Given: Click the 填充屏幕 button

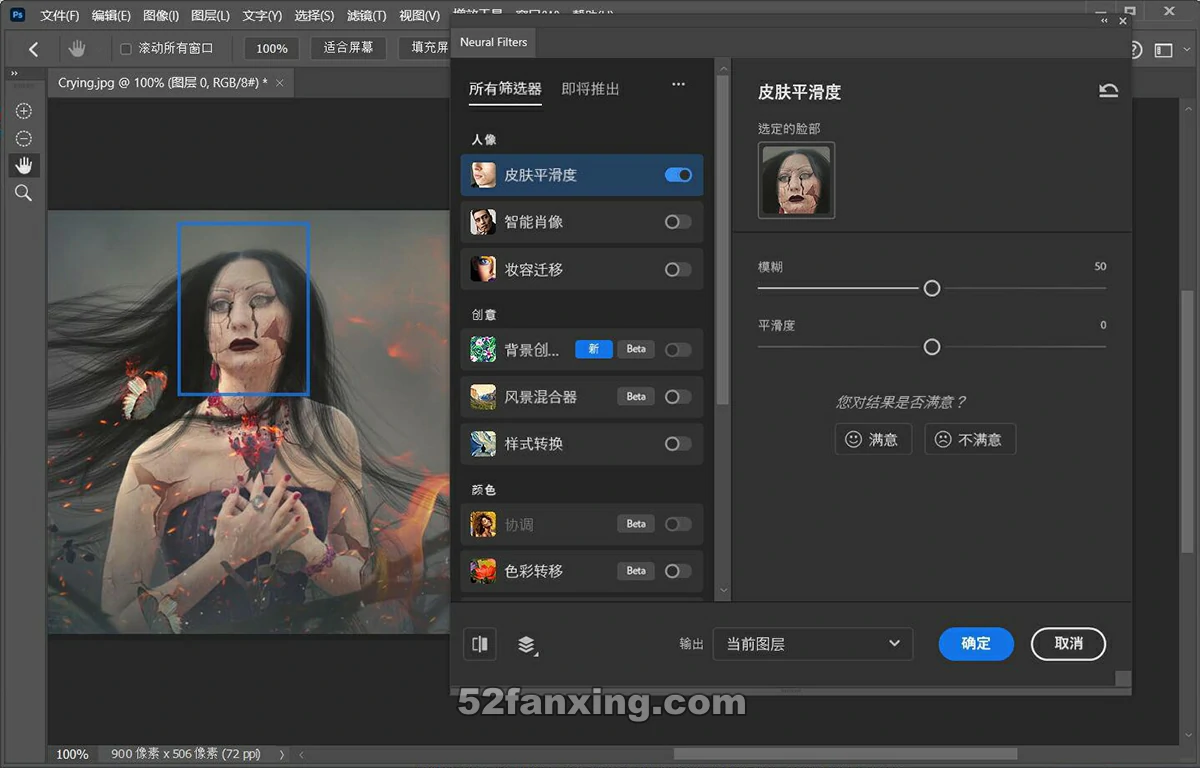Looking at the screenshot, I should (x=425, y=48).
